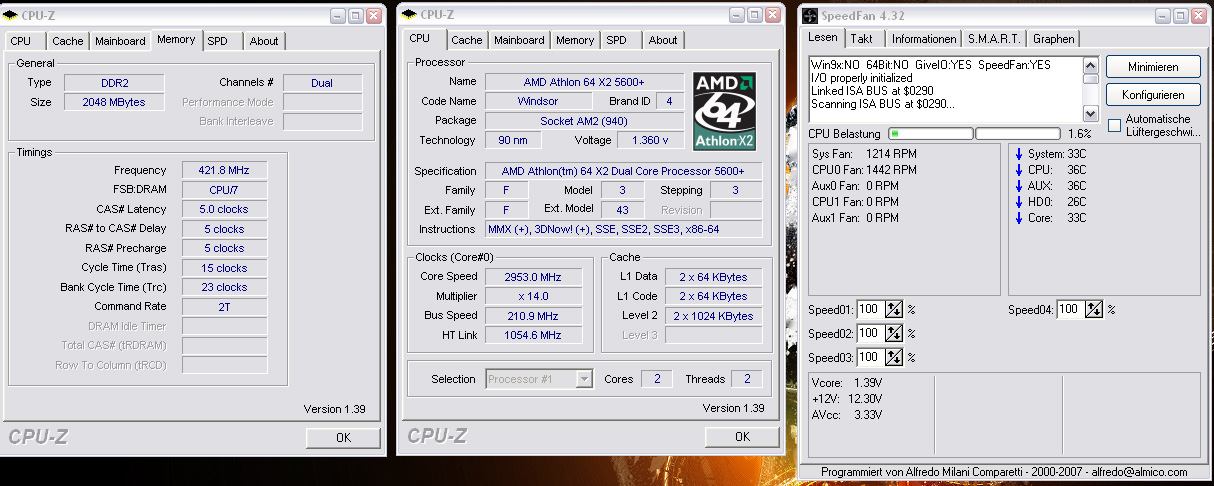The height and width of the screenshot is (486, 1214).
Task: Click the SpeedFan title bar icon
Action: pos(811,15)
